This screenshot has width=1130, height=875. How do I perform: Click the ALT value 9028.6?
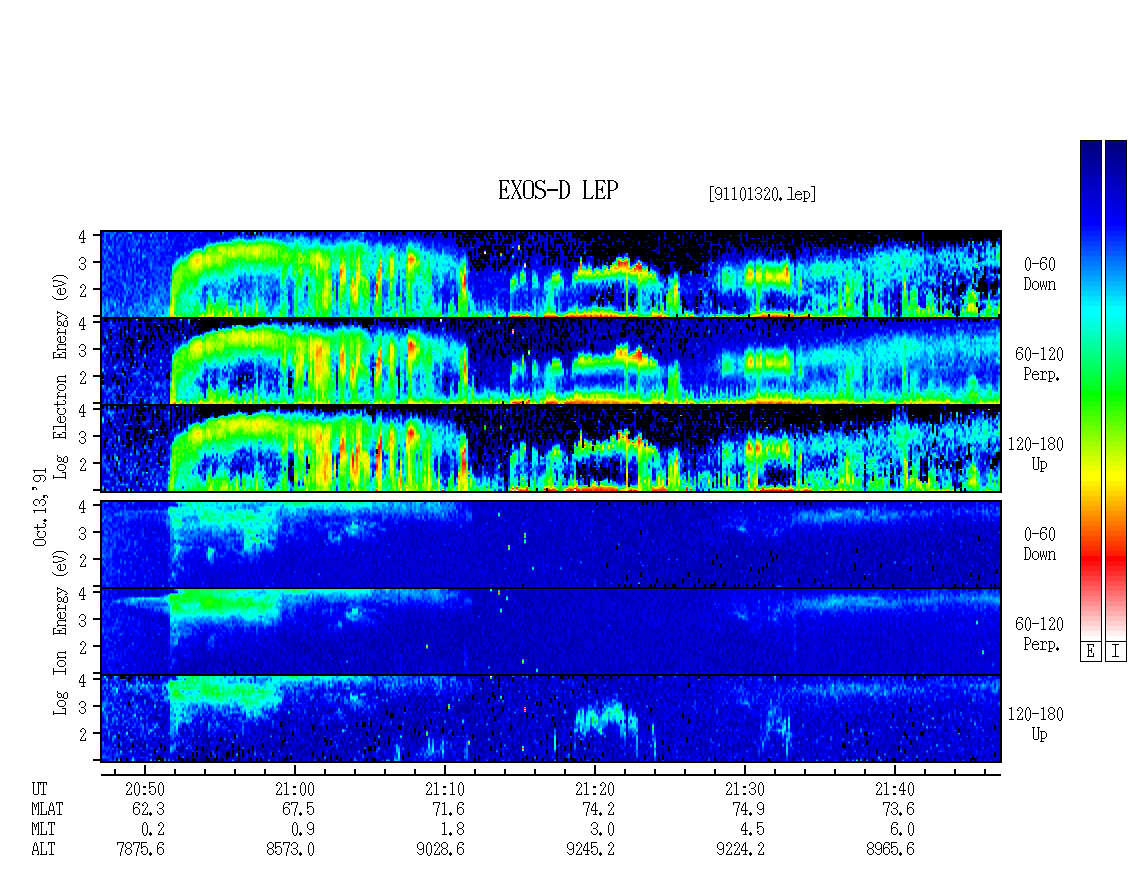[x=440, y=850]
